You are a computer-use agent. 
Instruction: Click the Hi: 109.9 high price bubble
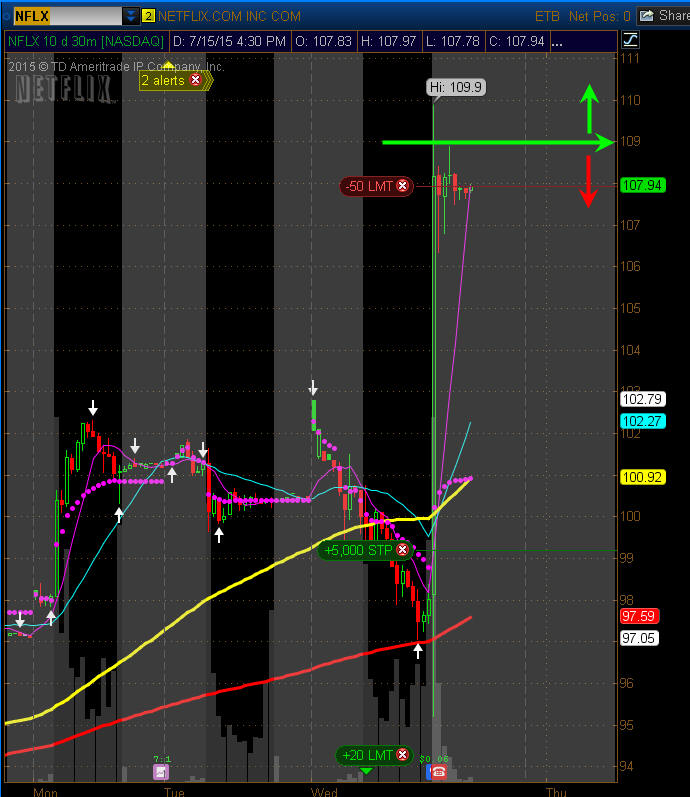(456, 87)
